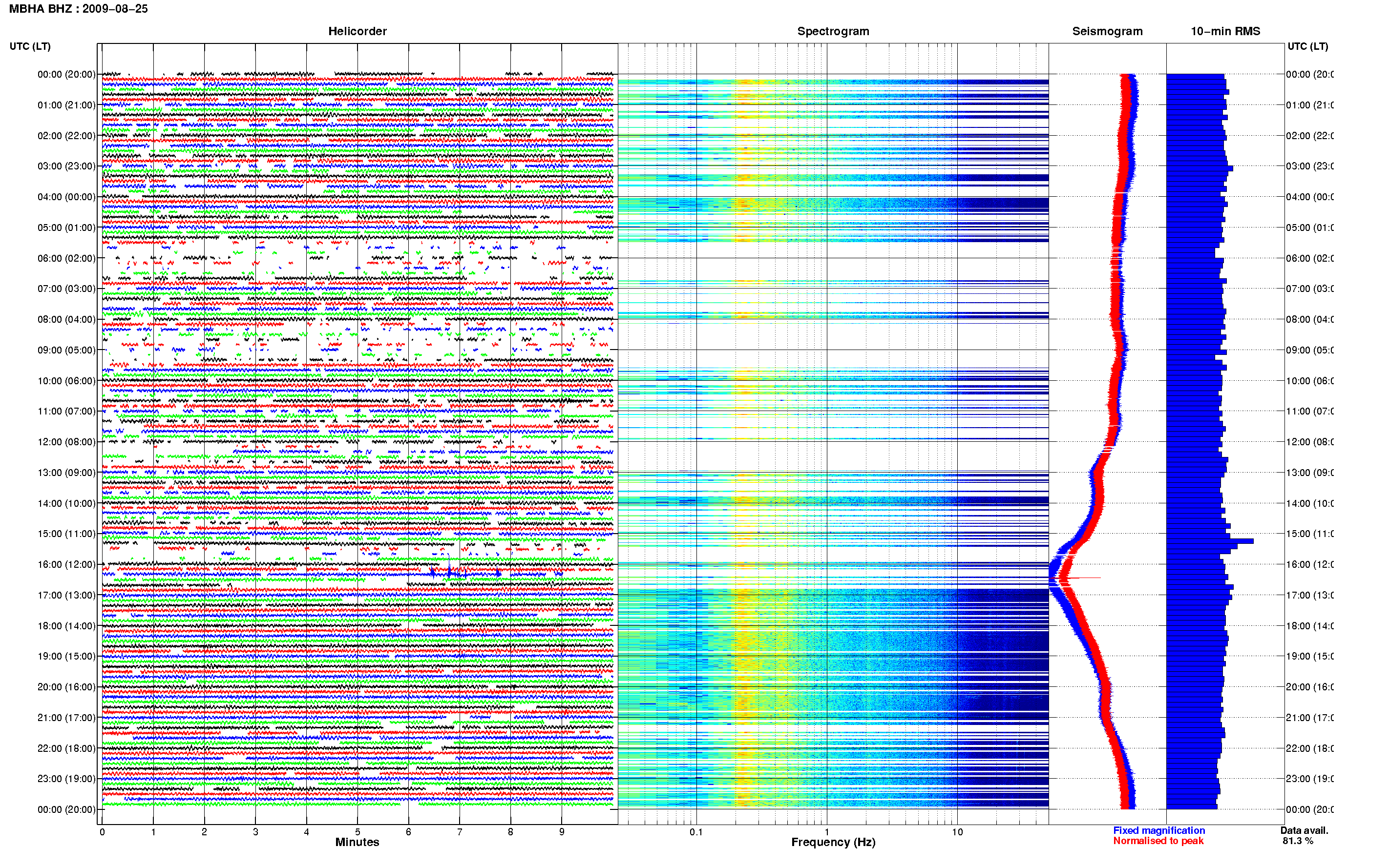Click the left-axis label 07:00 (03:00)
This screenshot has width=1389, height=868.
(x=66, y=288)
